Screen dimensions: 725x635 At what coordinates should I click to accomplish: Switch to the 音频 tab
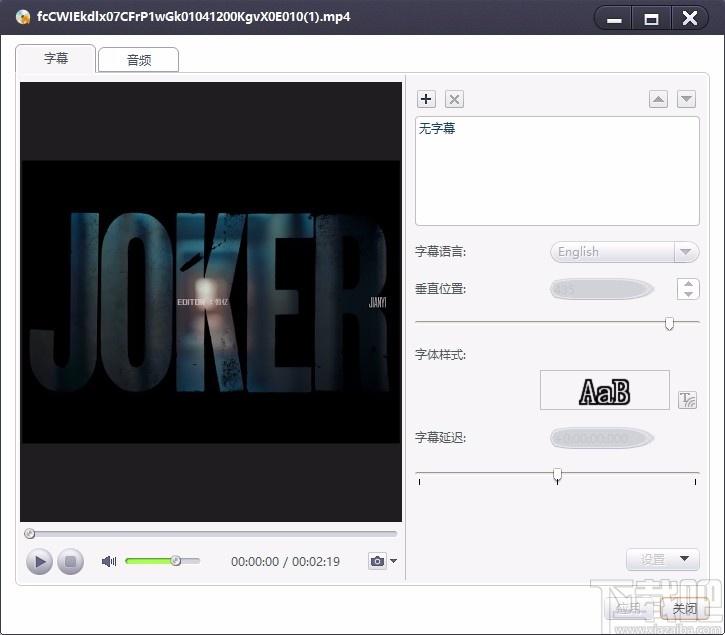(138, 60)
